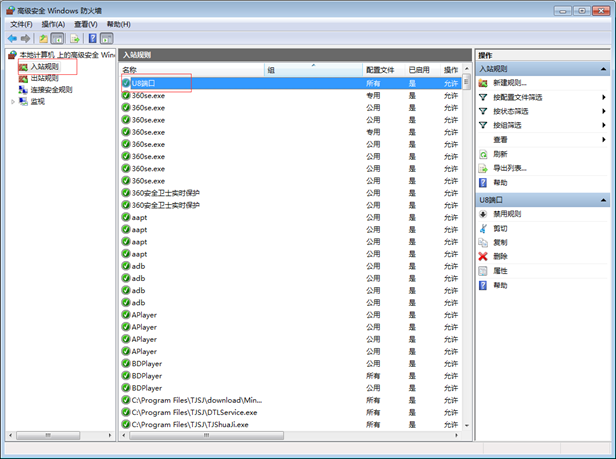616x459 pixels.
Task: Click the Copy (复制) action icon
Action: (x=484, y=242)
